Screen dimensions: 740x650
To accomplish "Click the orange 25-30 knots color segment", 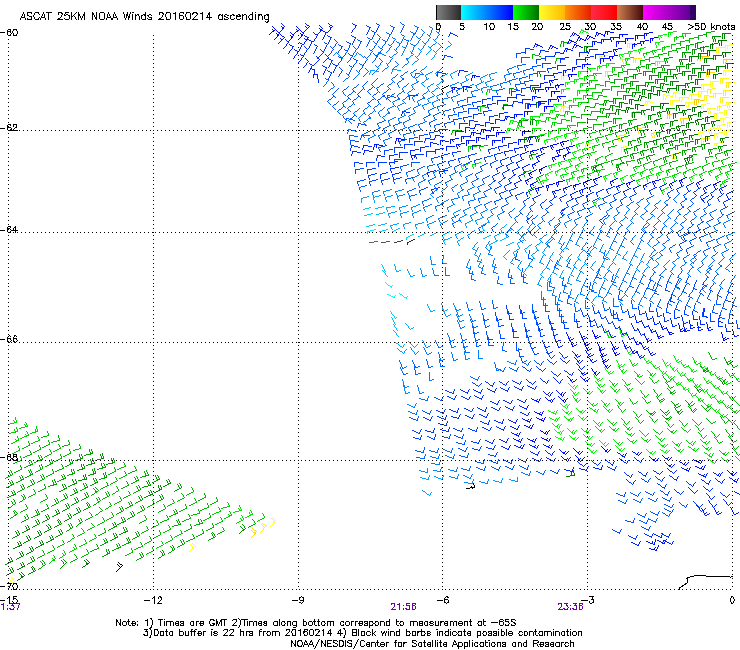I will click(x=577, y=12).
